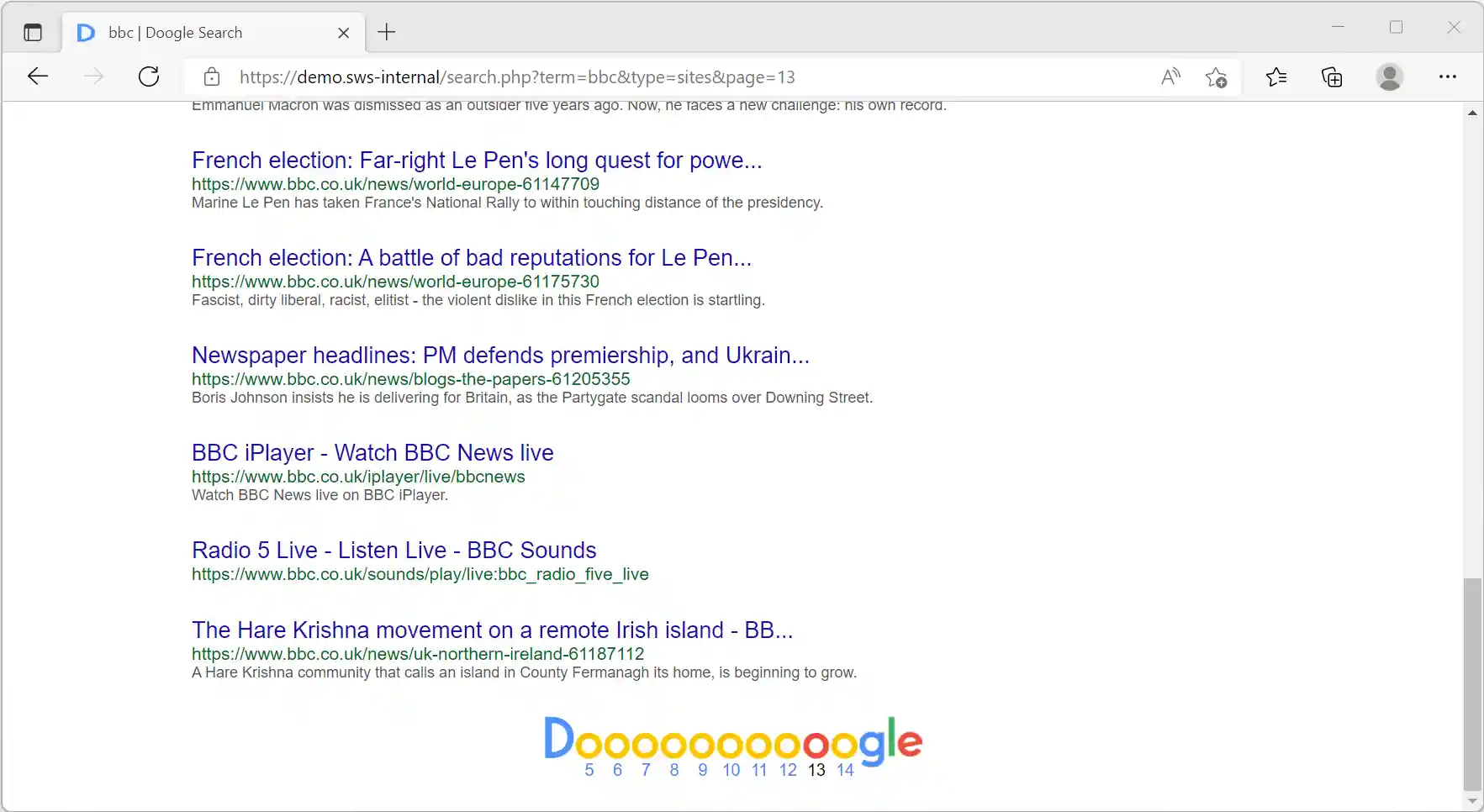
Task: Open the Read Aloud feature
Action: (1170, 76)
